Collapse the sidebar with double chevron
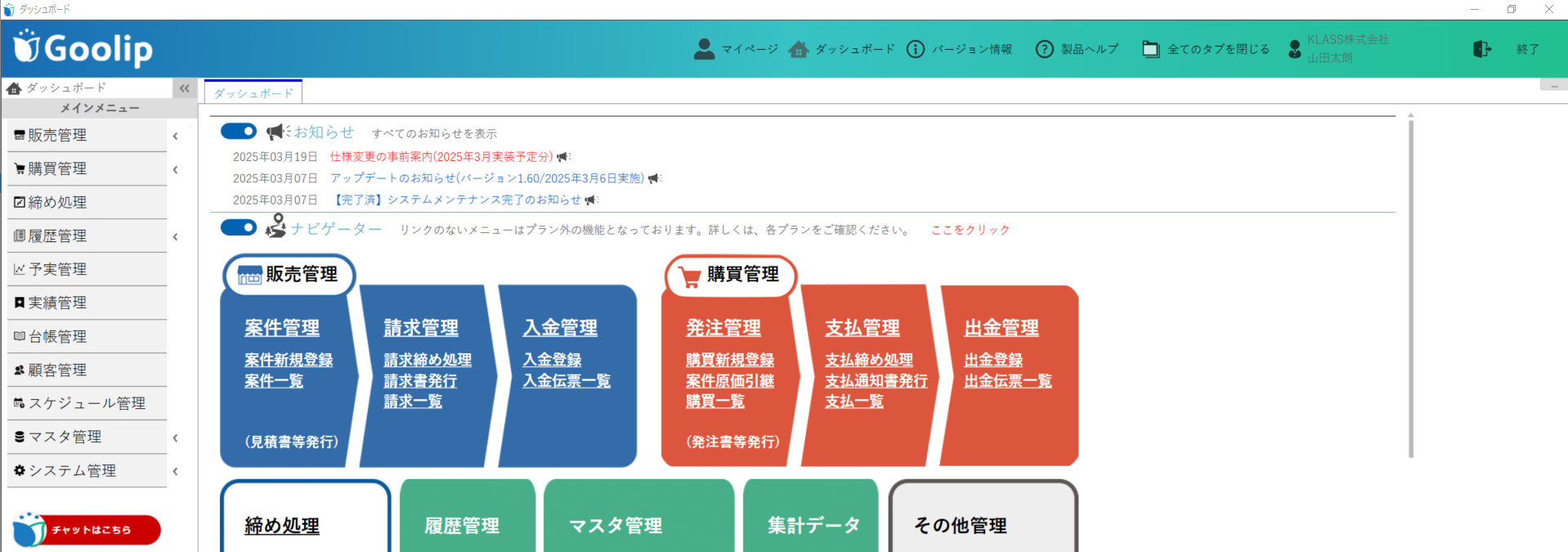The image size is (1568, 552). 185,88
